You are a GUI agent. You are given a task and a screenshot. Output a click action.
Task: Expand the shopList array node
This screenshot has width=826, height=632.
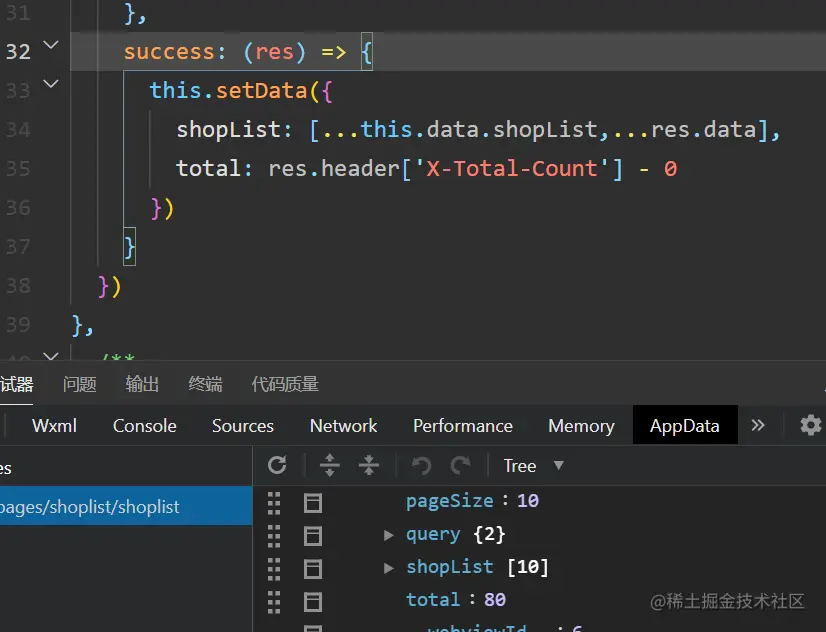coord(389,568)
